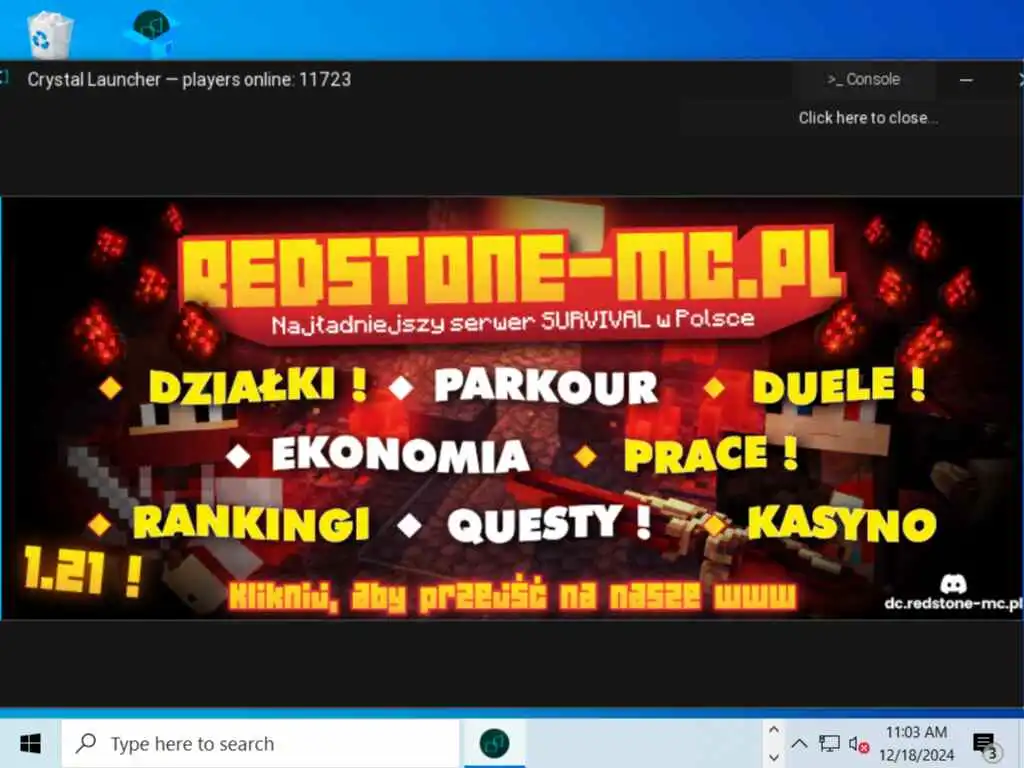This screenshot has height=768, width=1024.
Task: Open the Console panel
Action: pyautogui.click(x=863, y=80)
